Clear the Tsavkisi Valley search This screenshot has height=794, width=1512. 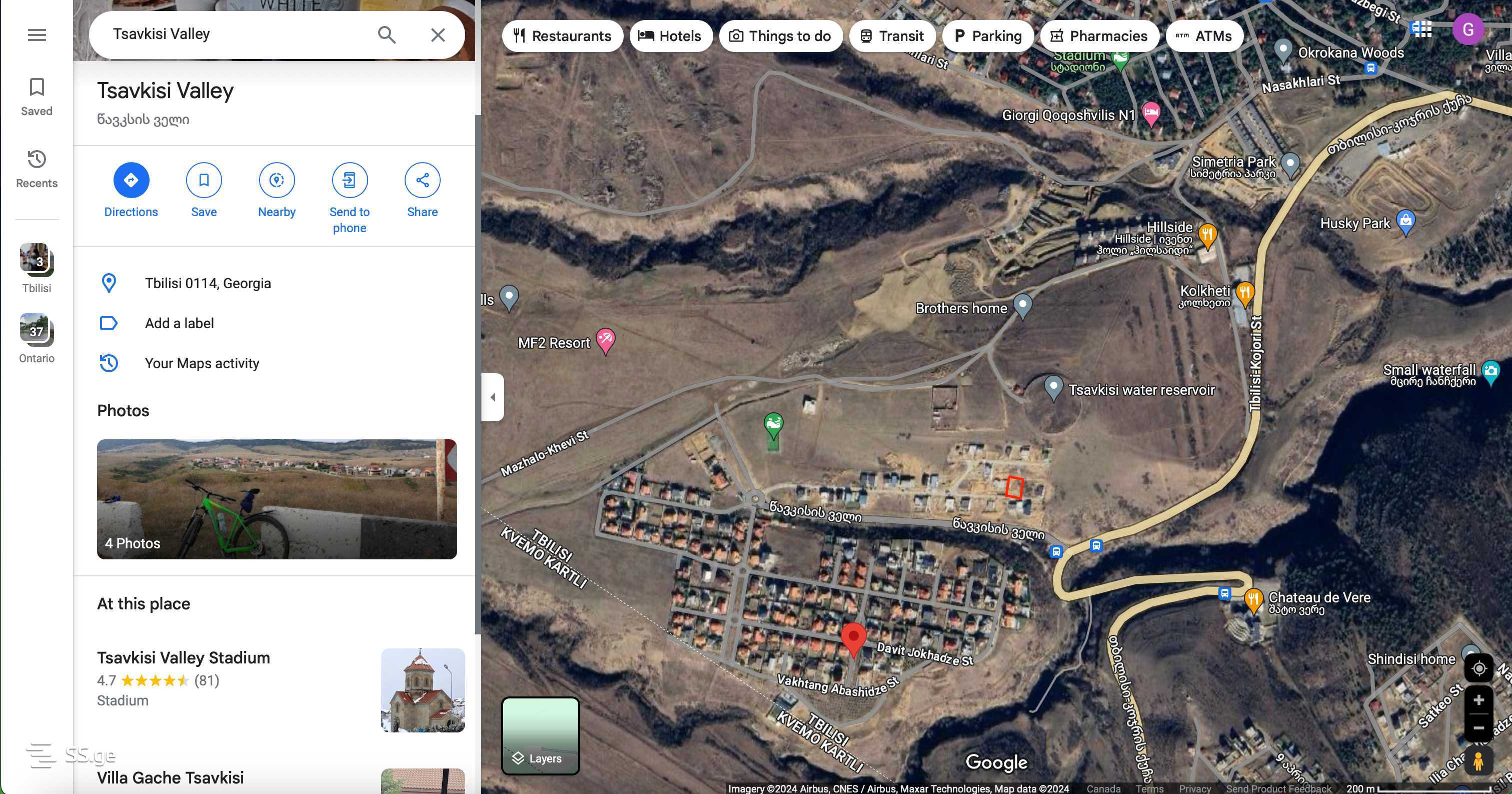pyautogui.click(x=438, y=35)
